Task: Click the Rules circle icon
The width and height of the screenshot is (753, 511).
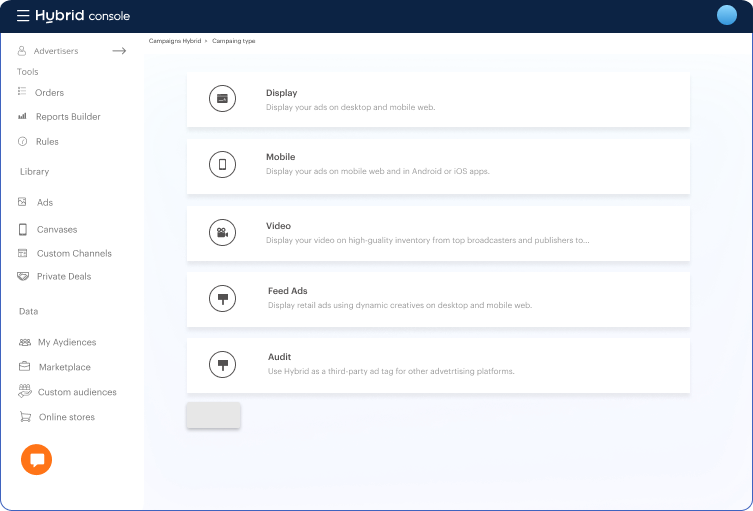Action: (22, 141)
